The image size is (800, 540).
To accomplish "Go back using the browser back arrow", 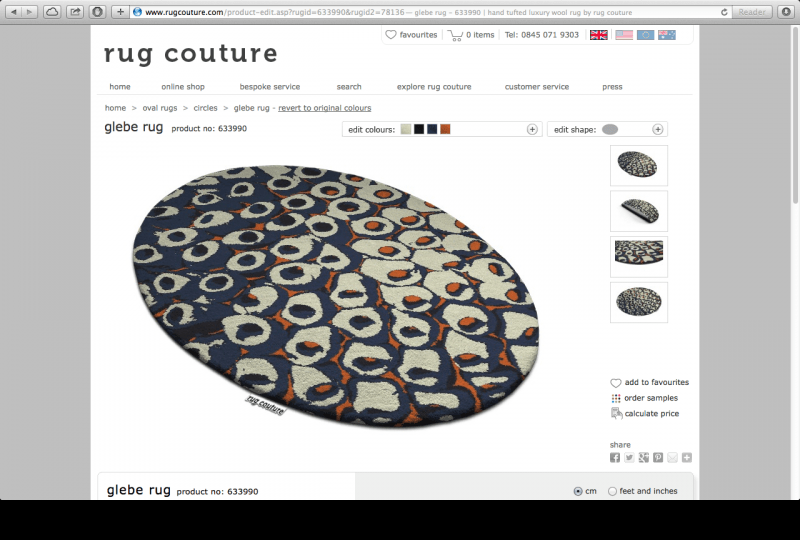I will point(14,12).
